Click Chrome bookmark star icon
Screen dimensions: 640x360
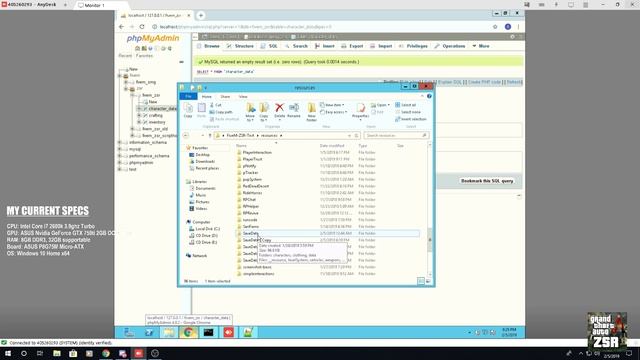tap(495, 27)
